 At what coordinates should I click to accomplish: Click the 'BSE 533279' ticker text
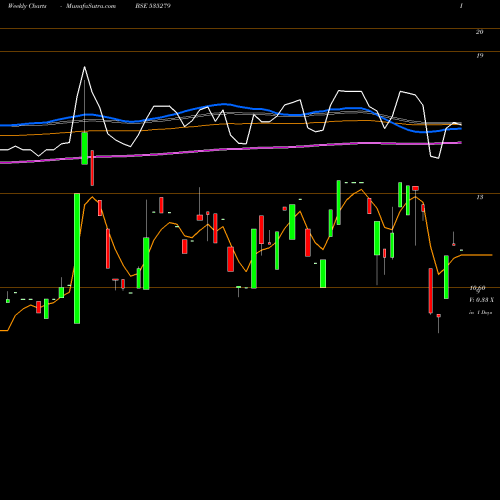coord(153,6)
